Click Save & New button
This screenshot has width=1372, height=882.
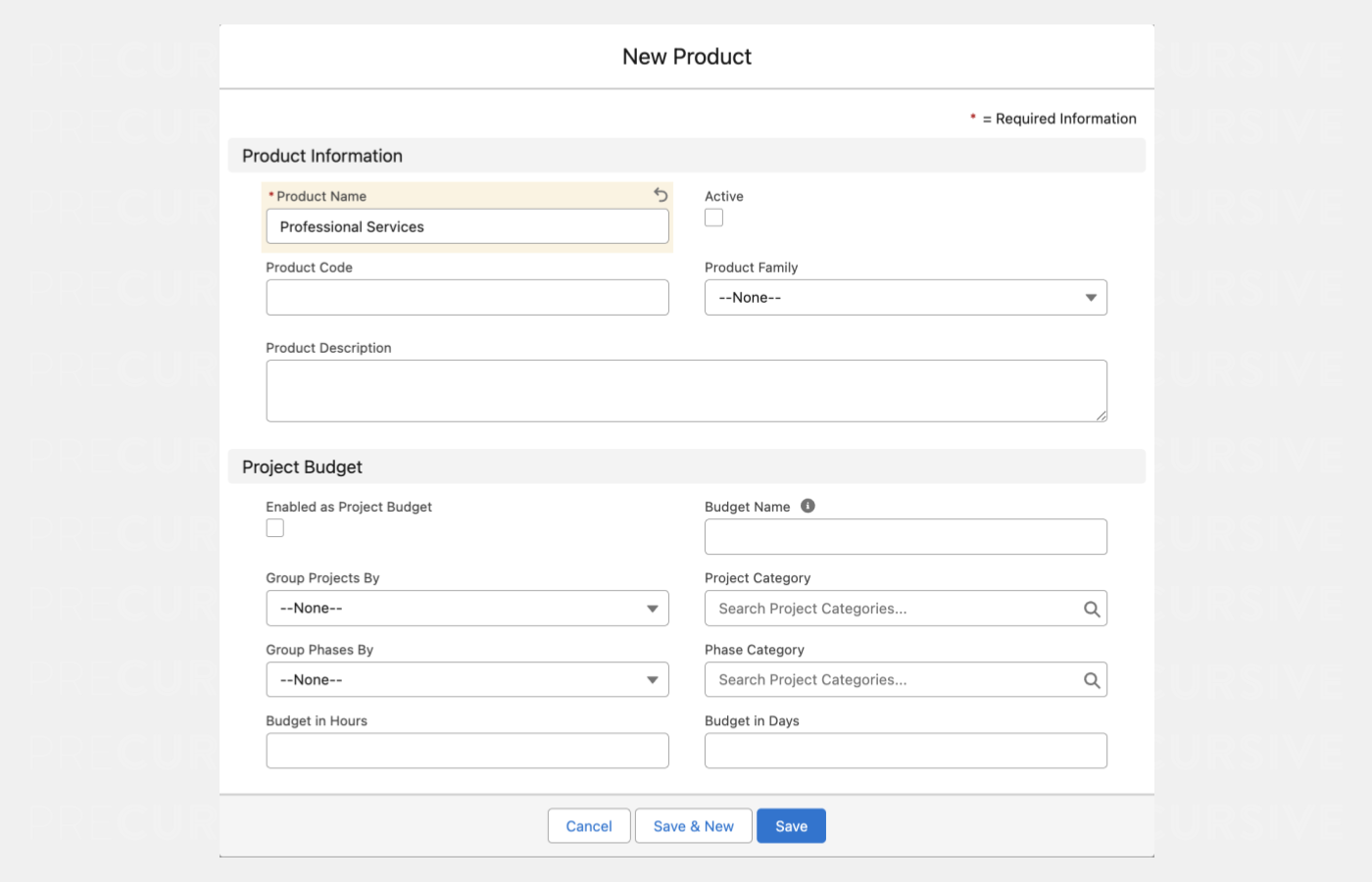point(693,826)
